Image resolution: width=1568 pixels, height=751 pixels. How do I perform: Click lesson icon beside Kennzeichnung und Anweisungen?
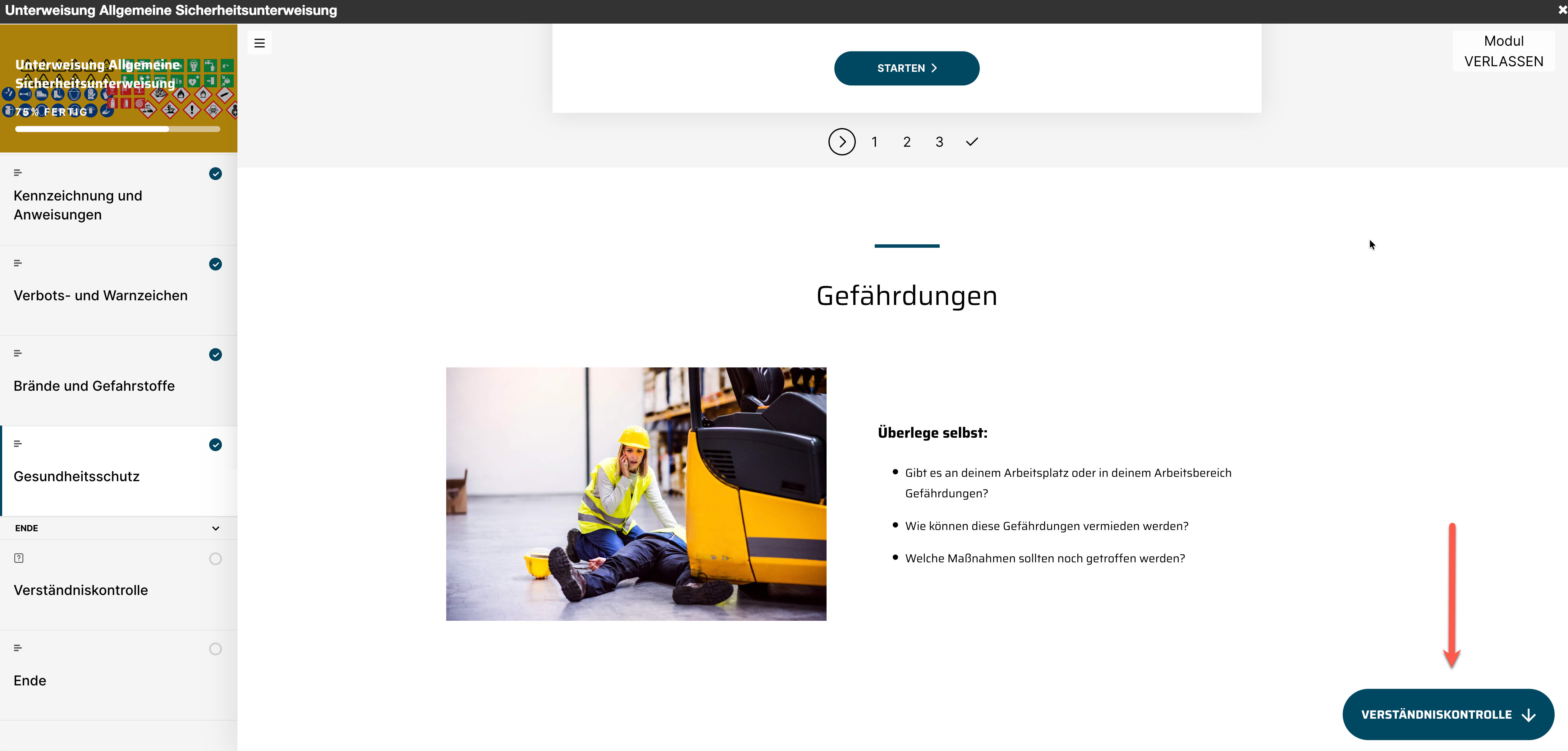click(x=18, y=173)
